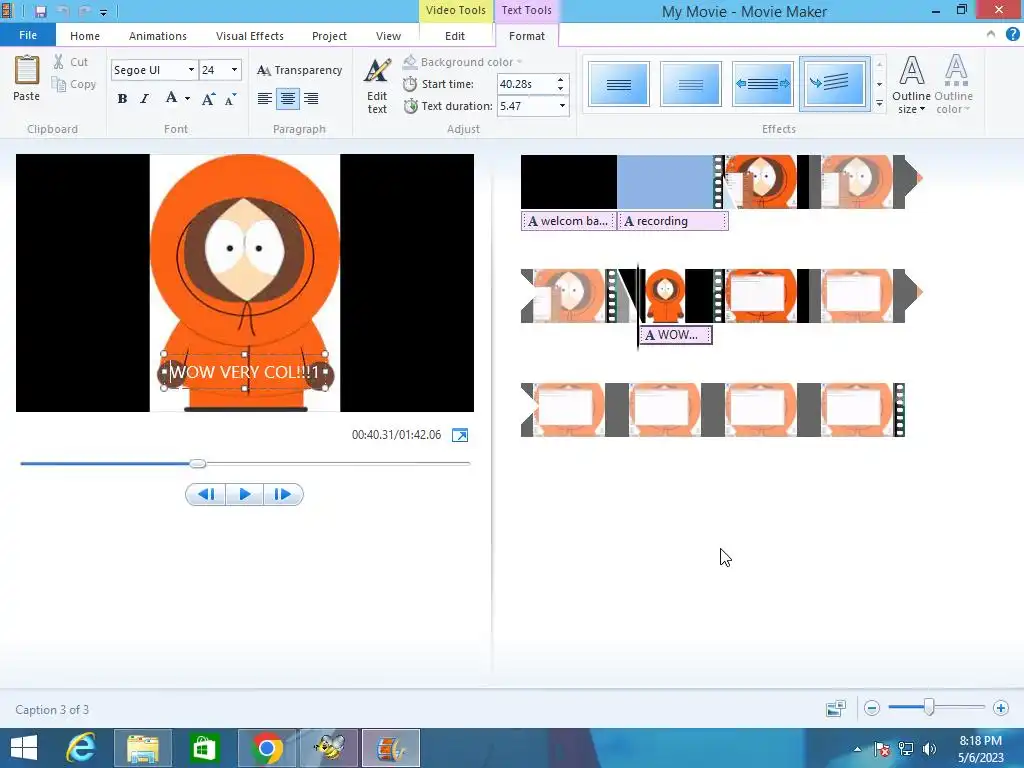Select the black title clip thumbnail

click(568, 182)
